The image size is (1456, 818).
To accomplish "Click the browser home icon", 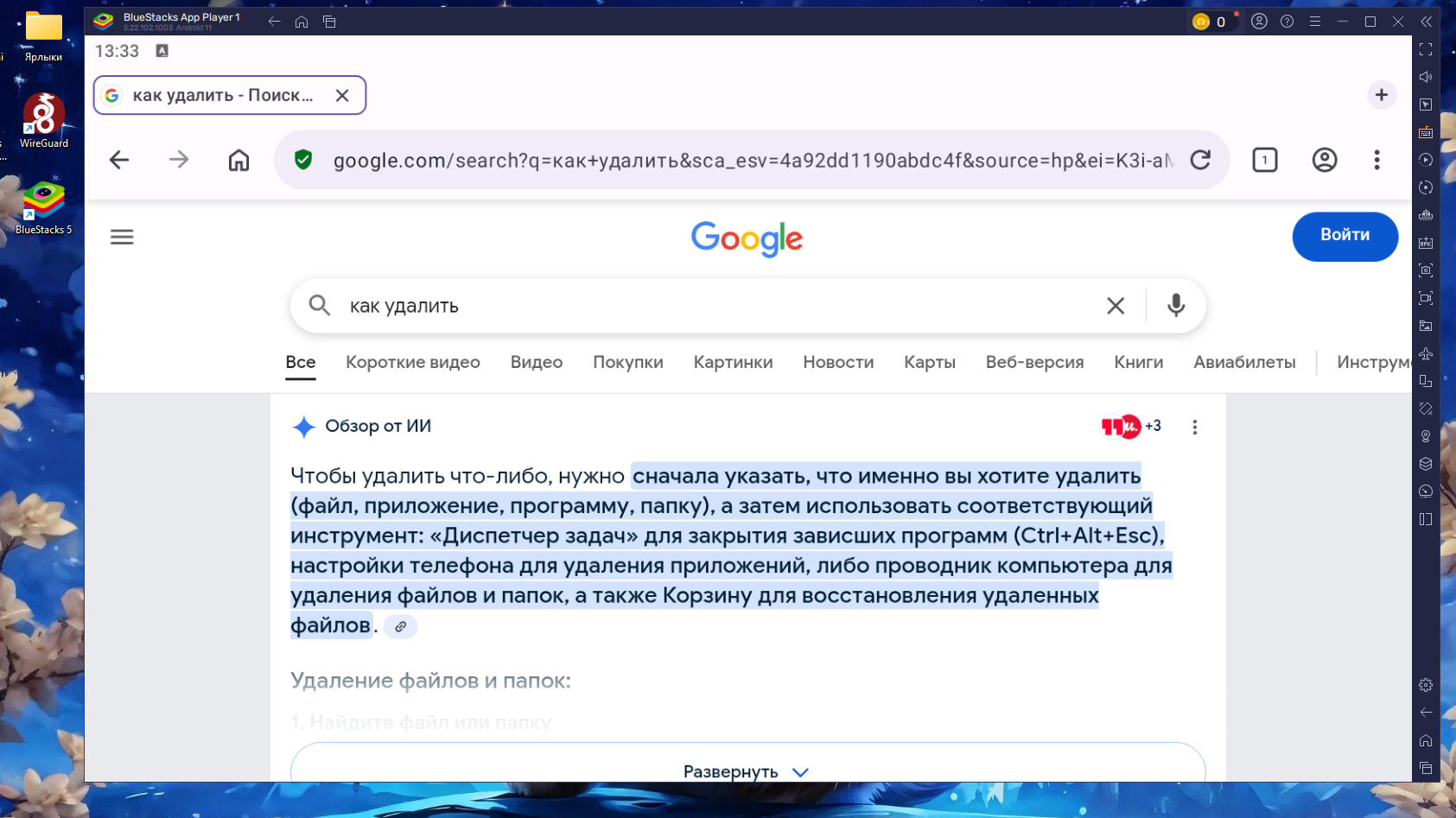I will (x=238, y=160).
